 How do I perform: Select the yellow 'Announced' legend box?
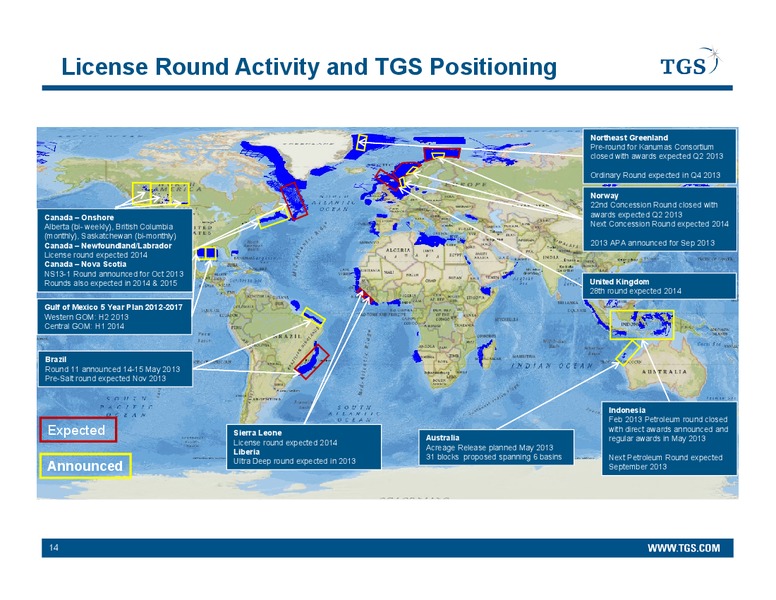pos(85,466)
